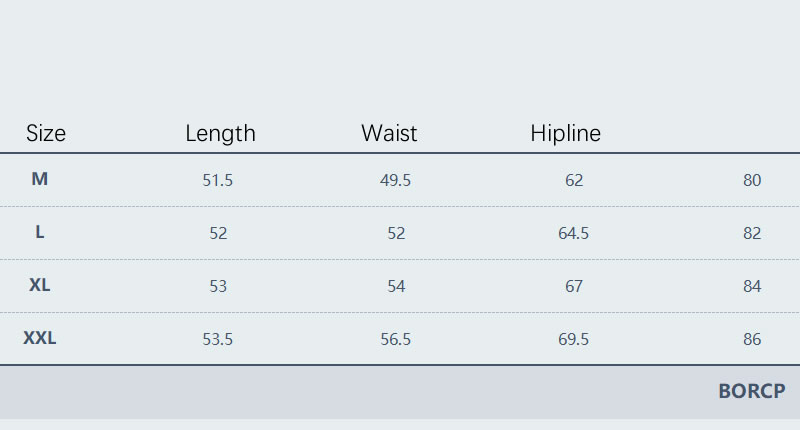Click the 64.5 hipline value
Image resolution: width=800 pixels, height=430 pixels.
point(574,234)
